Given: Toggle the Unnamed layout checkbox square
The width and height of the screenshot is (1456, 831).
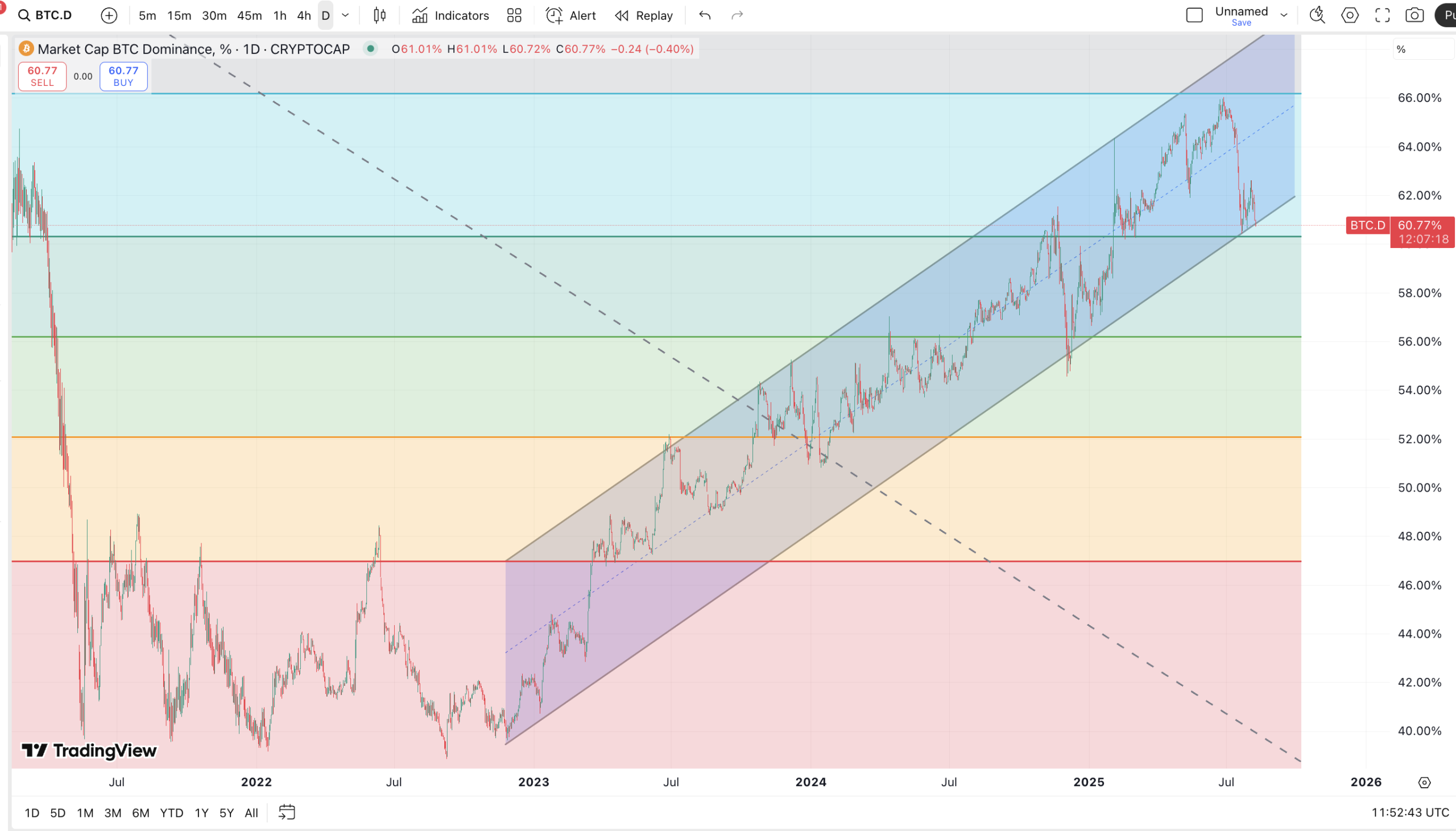Looking at the screenshot, I should point(1194,15).
